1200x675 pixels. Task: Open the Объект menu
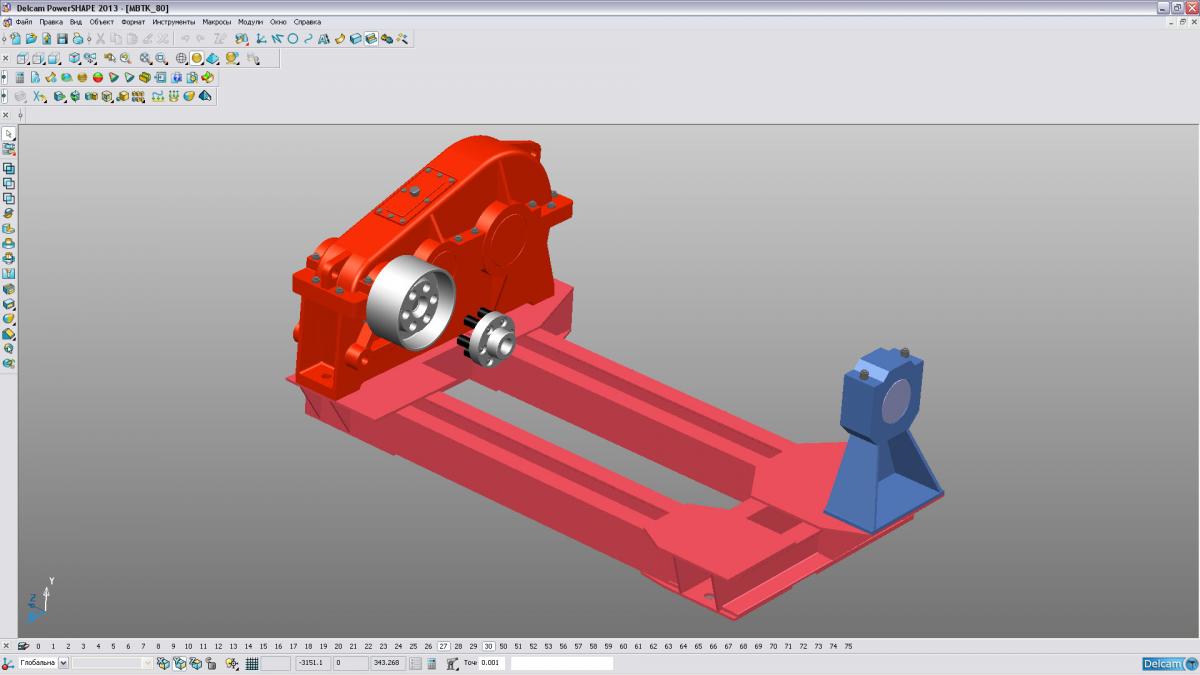pos(101,21)
